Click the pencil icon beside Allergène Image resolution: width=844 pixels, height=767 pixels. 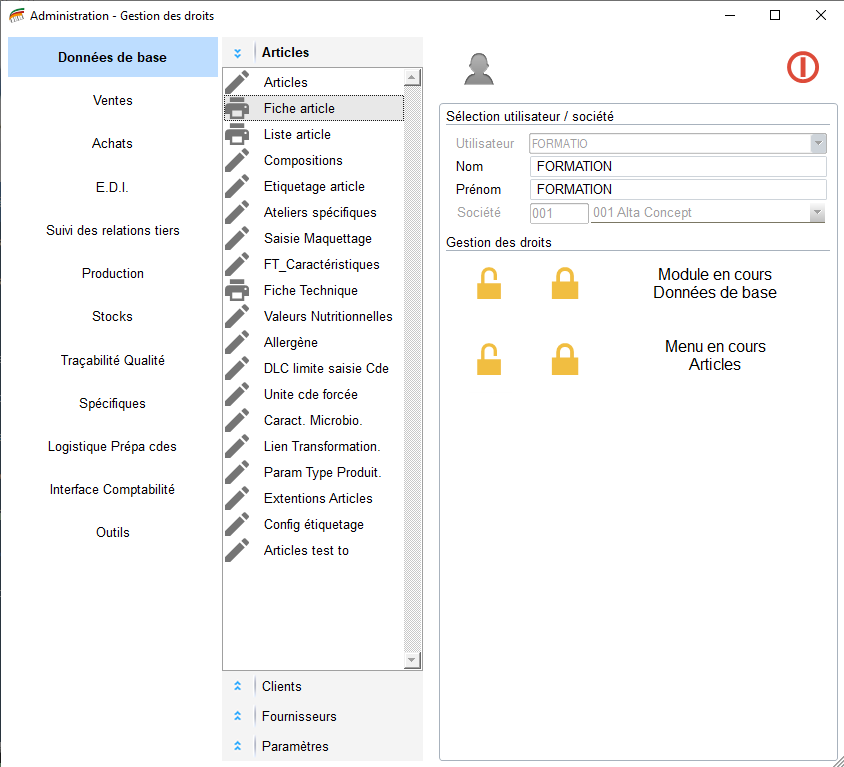point(237,342)
